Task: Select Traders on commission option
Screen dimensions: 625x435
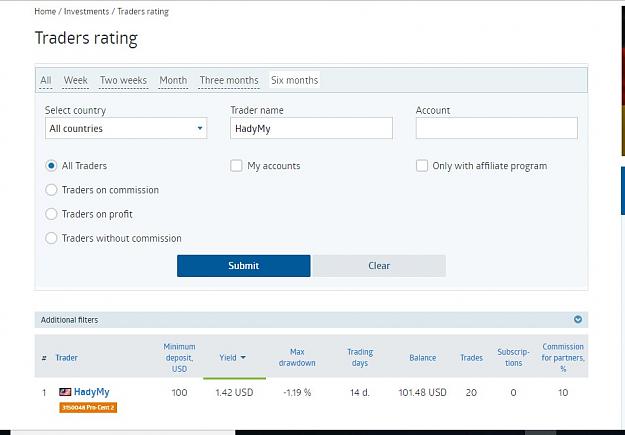Action: (x=51, y=190)
